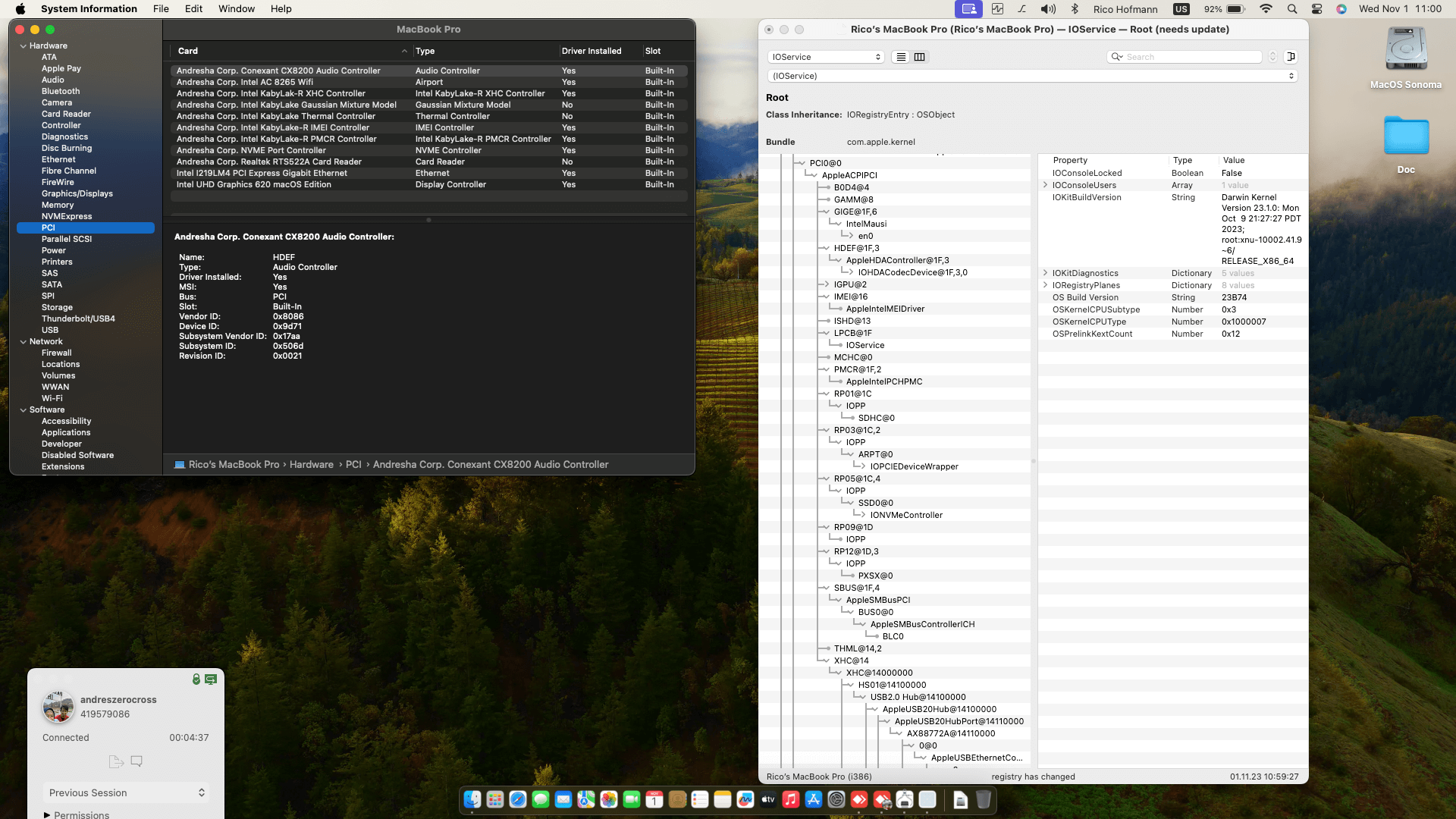Open Spotlight search in the menu bar
The image size is (1456, 819).
pos(1292,9)
